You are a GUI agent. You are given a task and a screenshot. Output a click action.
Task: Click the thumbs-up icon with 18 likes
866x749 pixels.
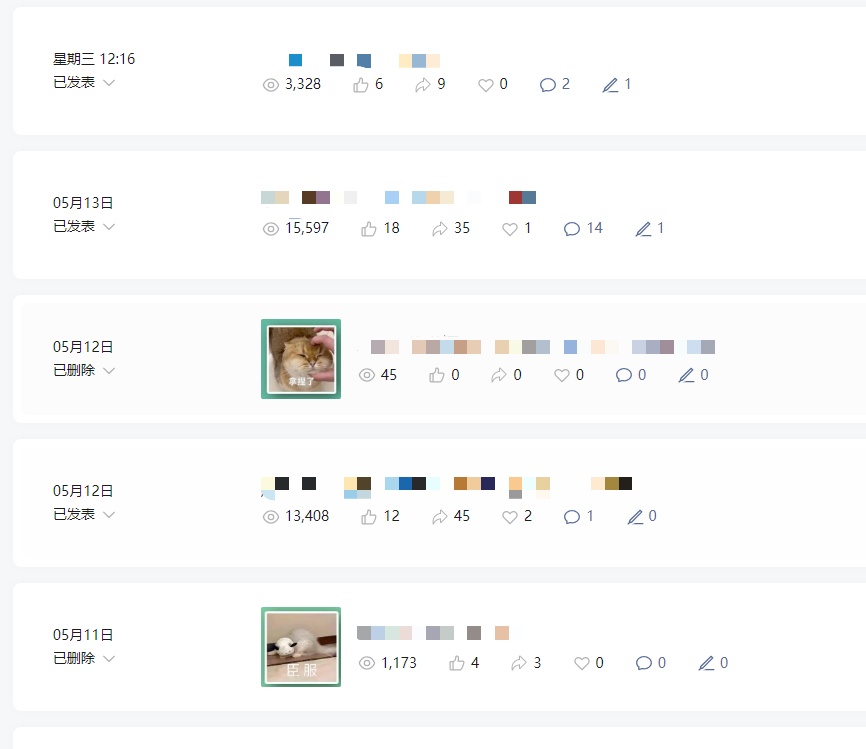[x=368, y=229]
